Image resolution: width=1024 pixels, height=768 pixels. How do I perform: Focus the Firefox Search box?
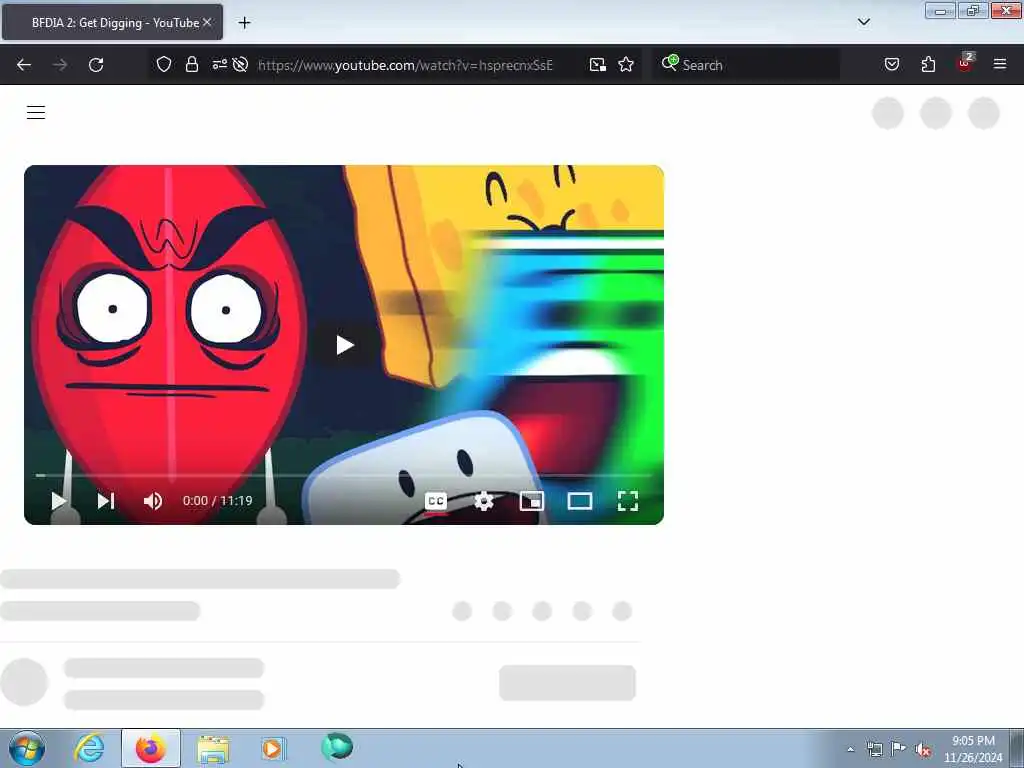[747, 65]
